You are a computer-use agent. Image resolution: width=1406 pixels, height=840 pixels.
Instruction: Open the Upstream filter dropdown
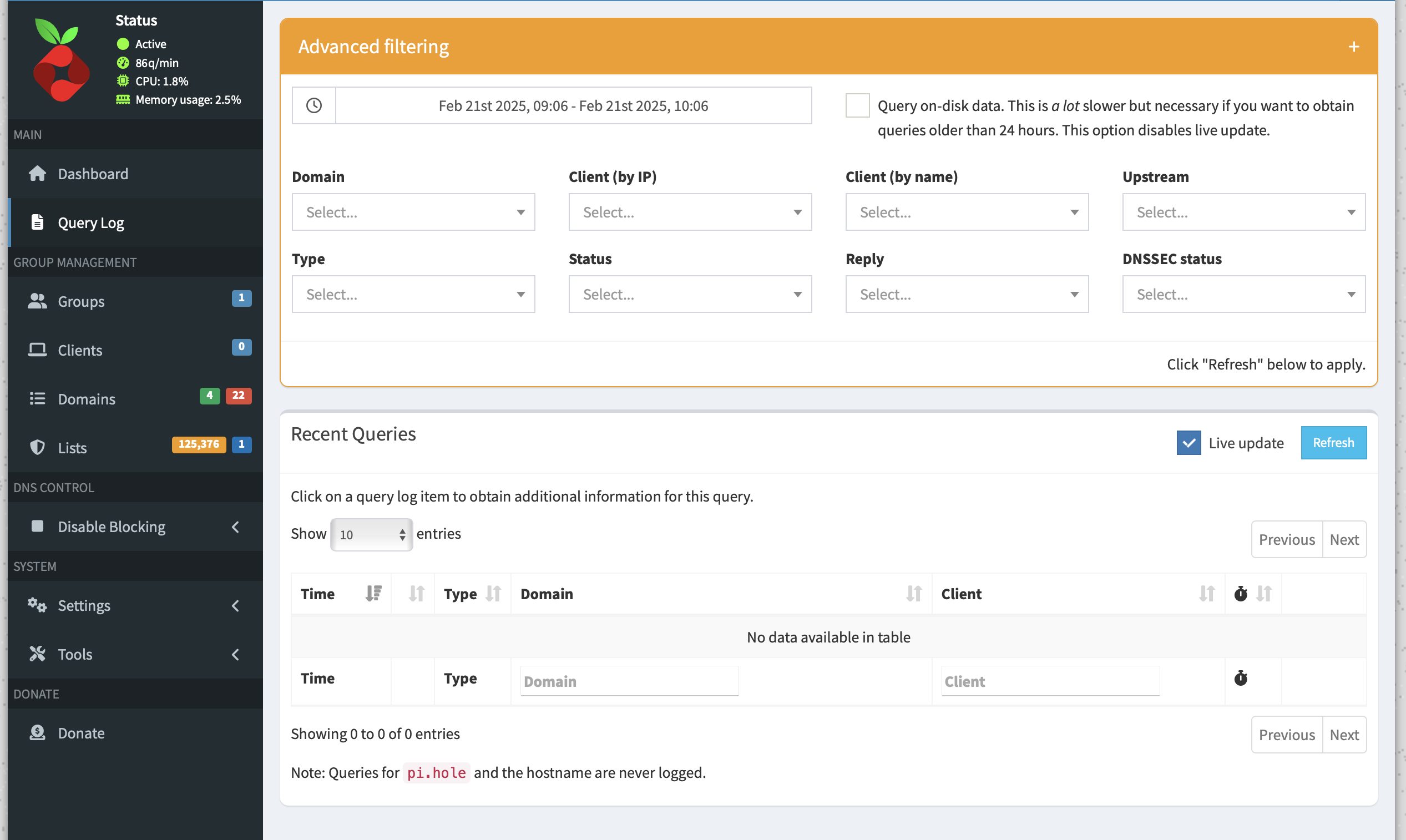(1243, 212)
